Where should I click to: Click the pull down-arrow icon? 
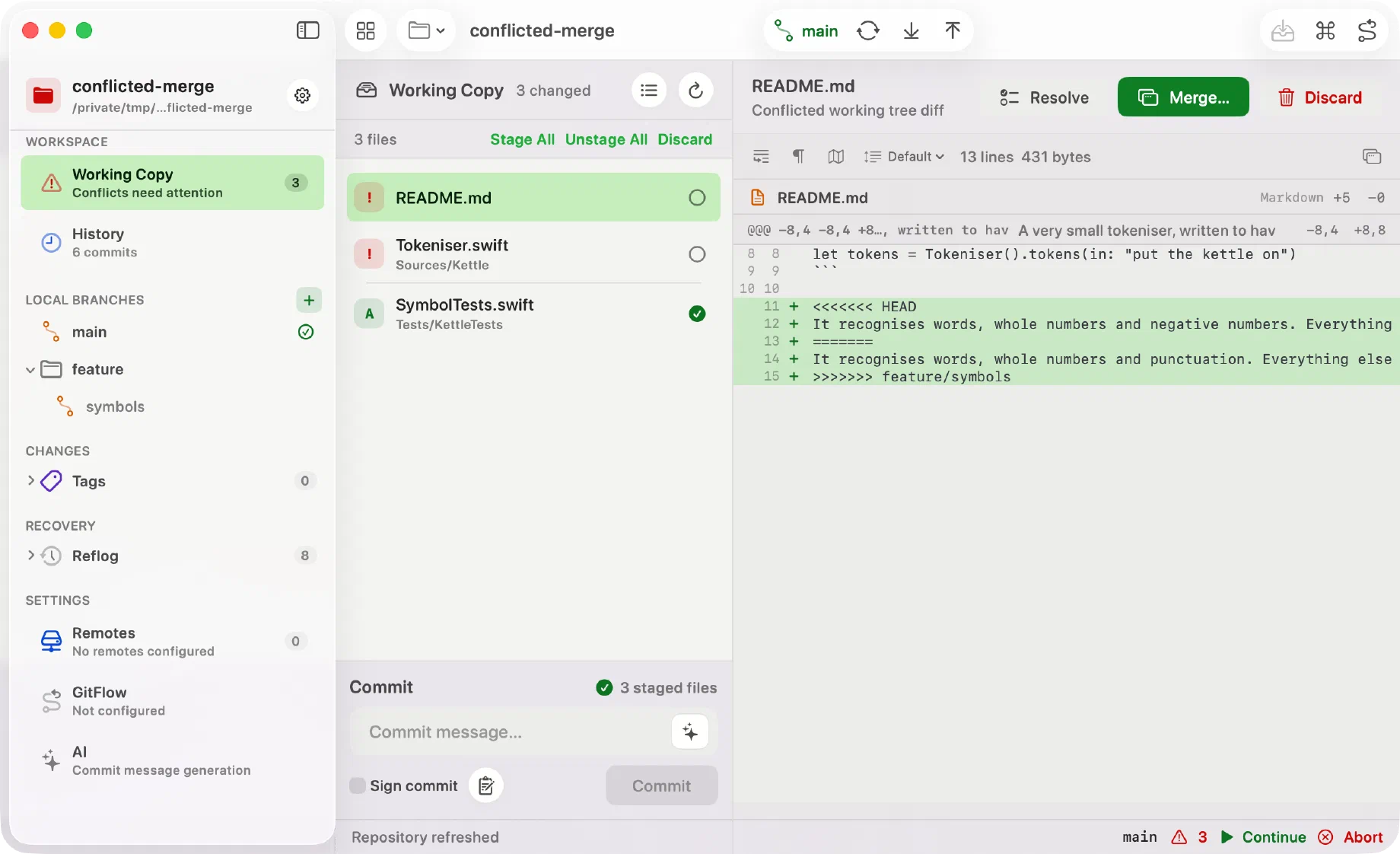coord(911,31)
